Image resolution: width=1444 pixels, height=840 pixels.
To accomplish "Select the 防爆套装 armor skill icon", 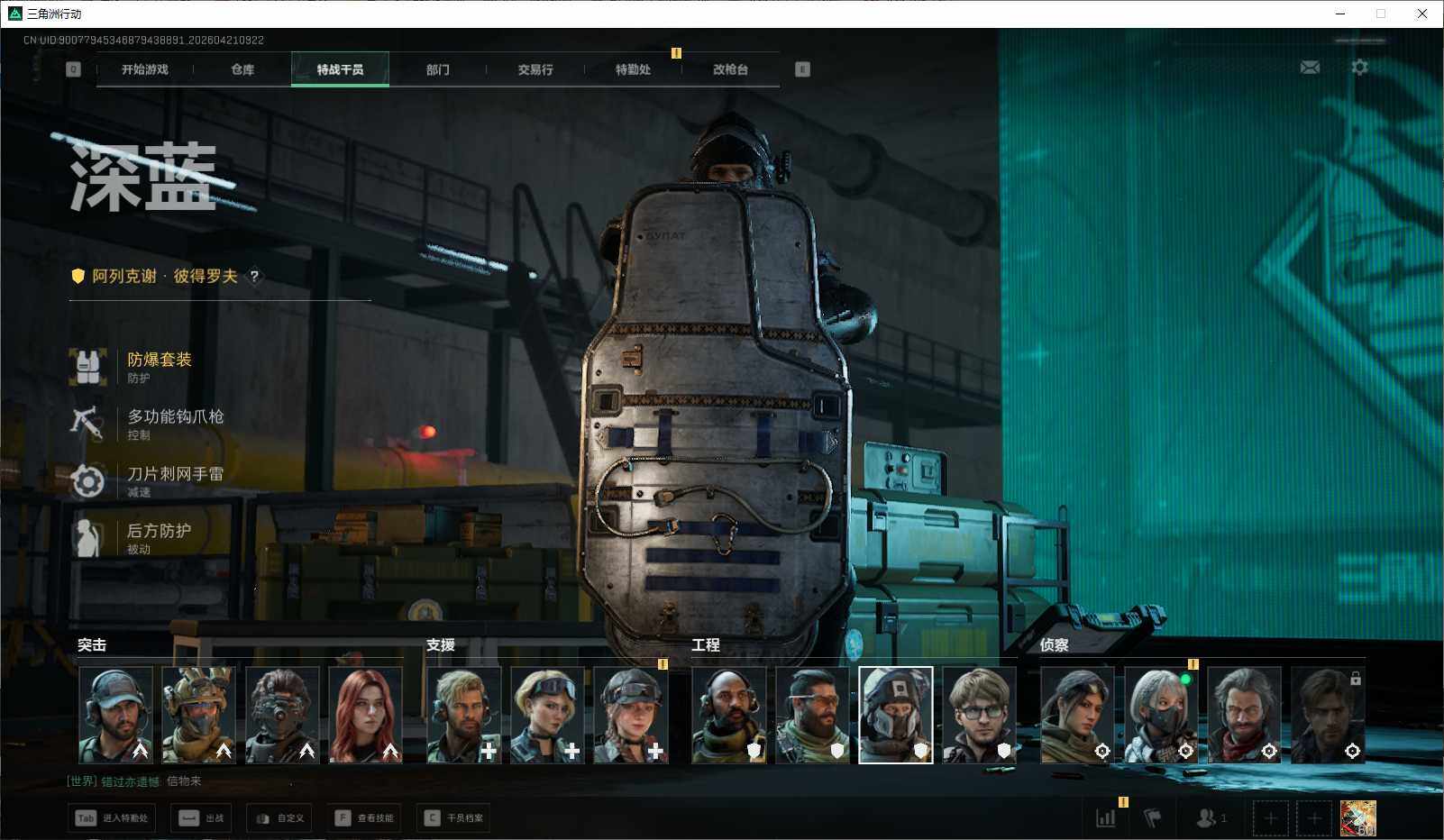I will pyautogui.click(x=87, y=367).
